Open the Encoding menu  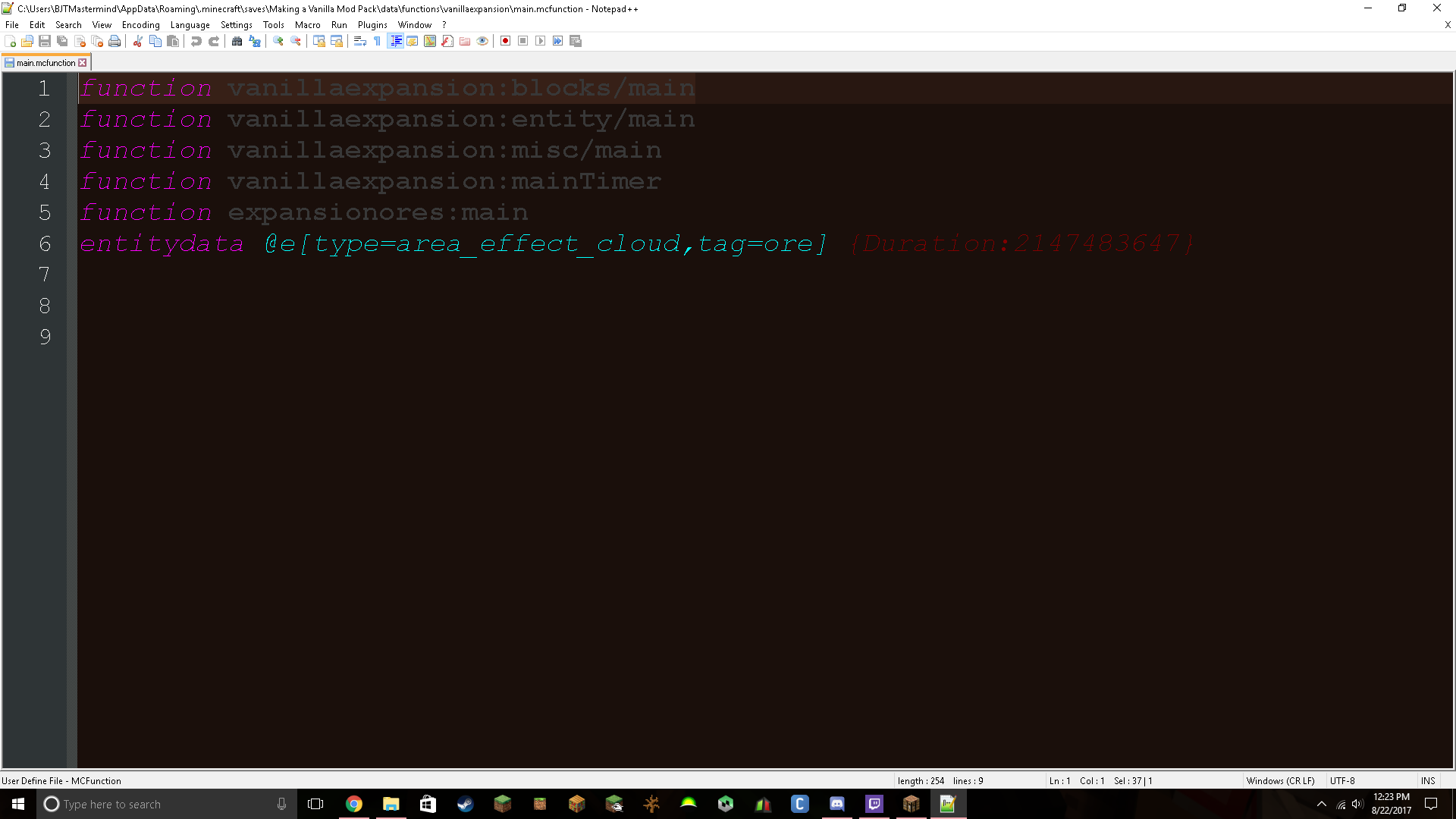[x=140, y=25]
